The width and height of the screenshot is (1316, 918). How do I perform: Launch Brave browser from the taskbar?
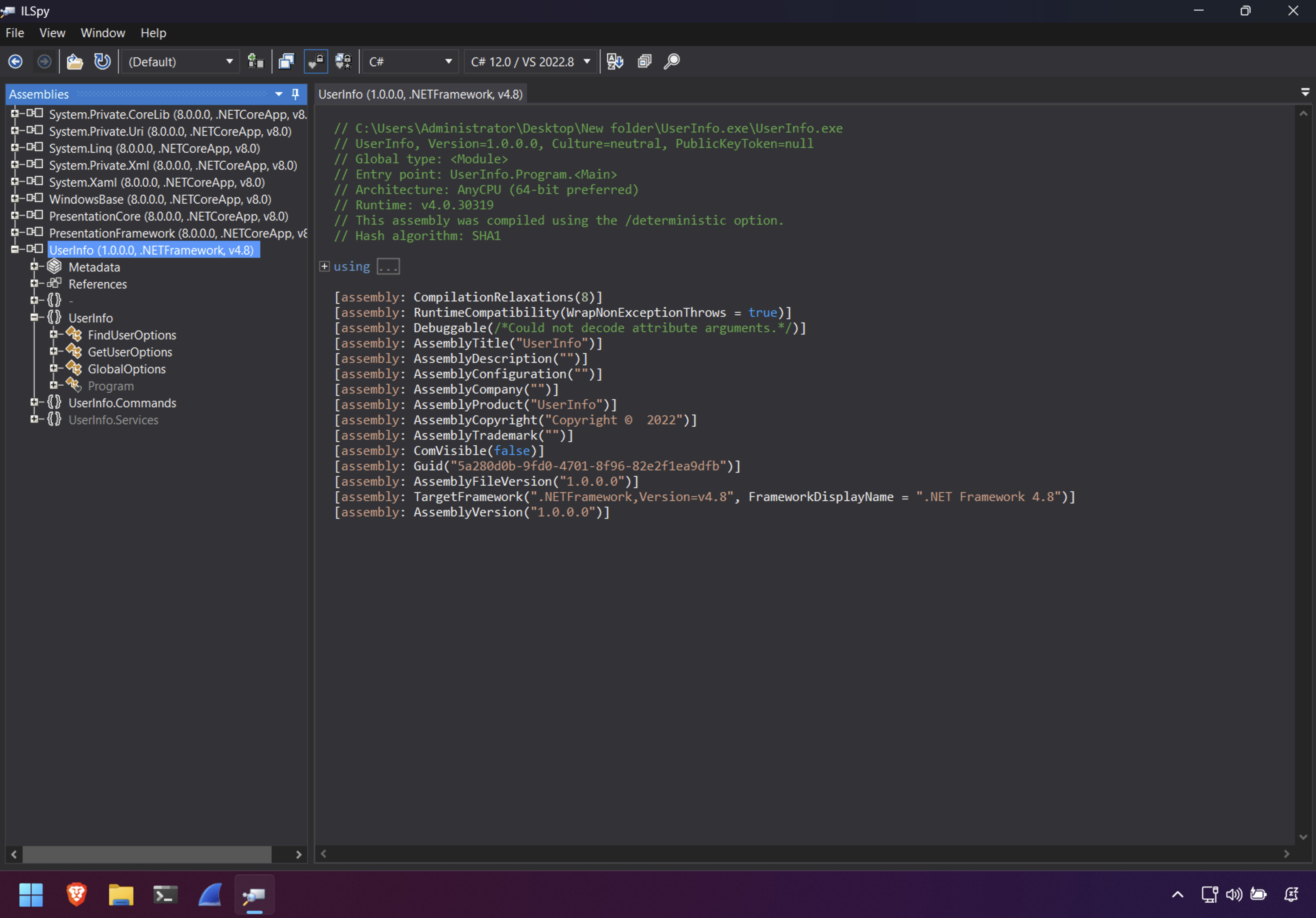pyautogui.click(x=76, y=895)
